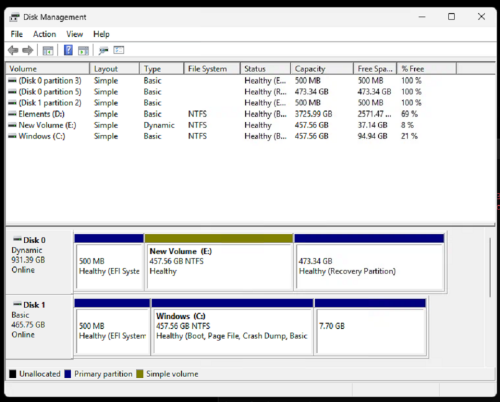This screenshot has height=402, width=500.
Task: Click the Disk Management title bar icon
Action: [x=14, y=17]
